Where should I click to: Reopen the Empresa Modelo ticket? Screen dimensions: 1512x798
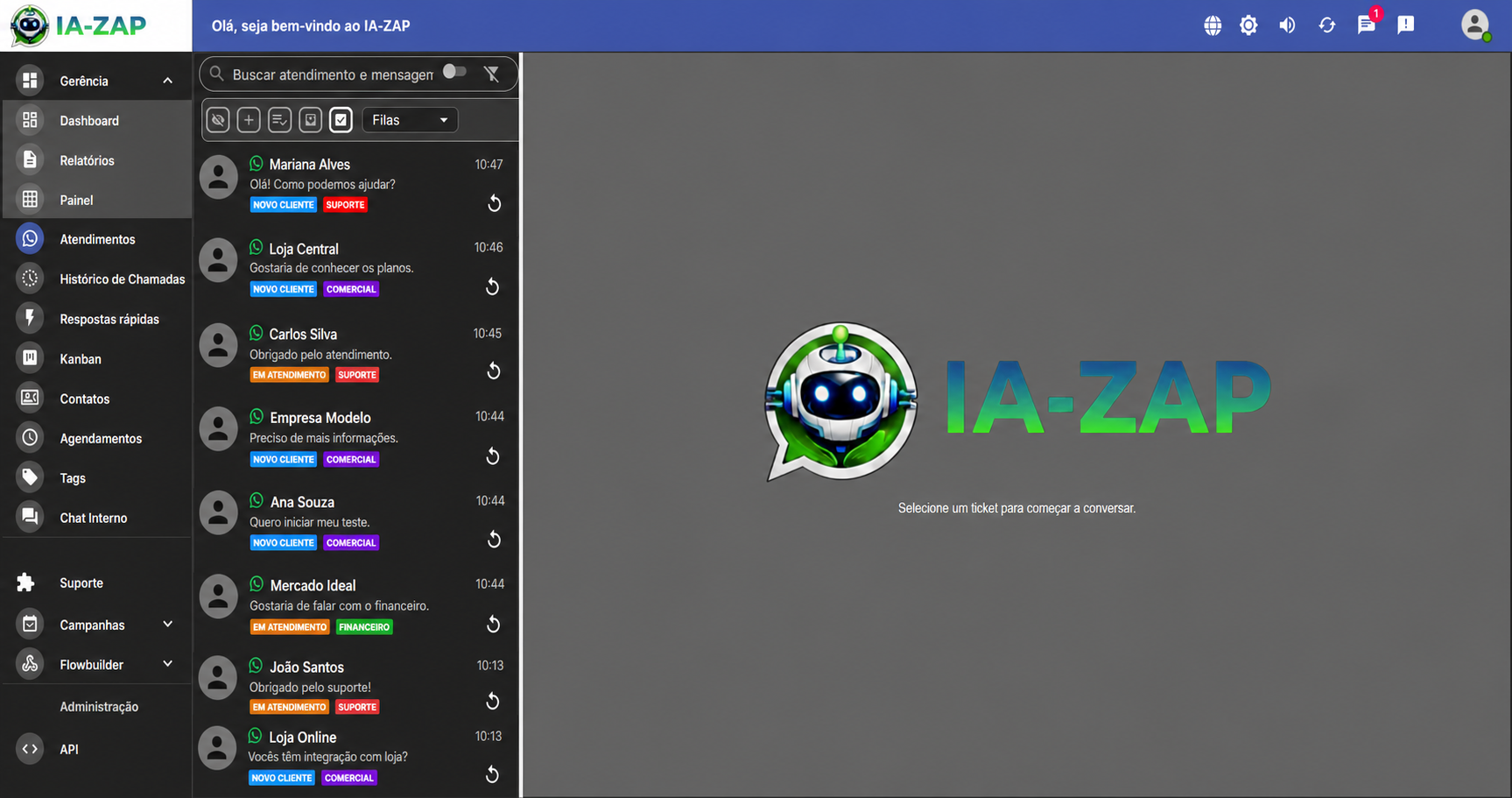coord(493,456)
